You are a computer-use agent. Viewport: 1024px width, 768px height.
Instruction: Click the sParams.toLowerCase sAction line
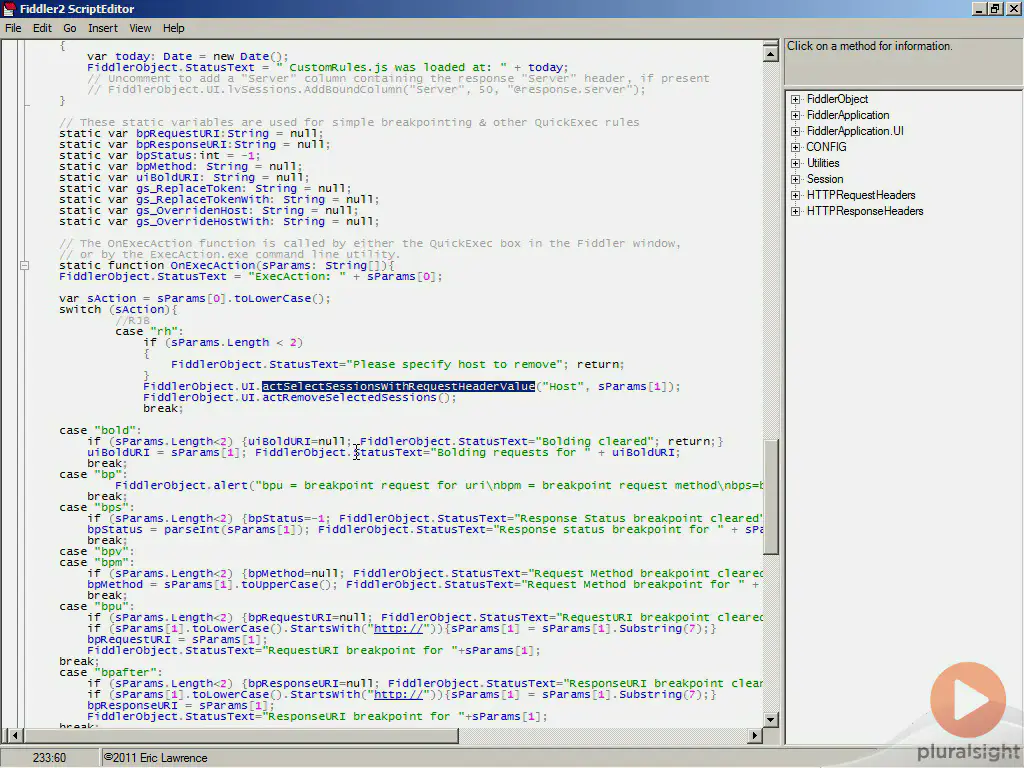195,298
